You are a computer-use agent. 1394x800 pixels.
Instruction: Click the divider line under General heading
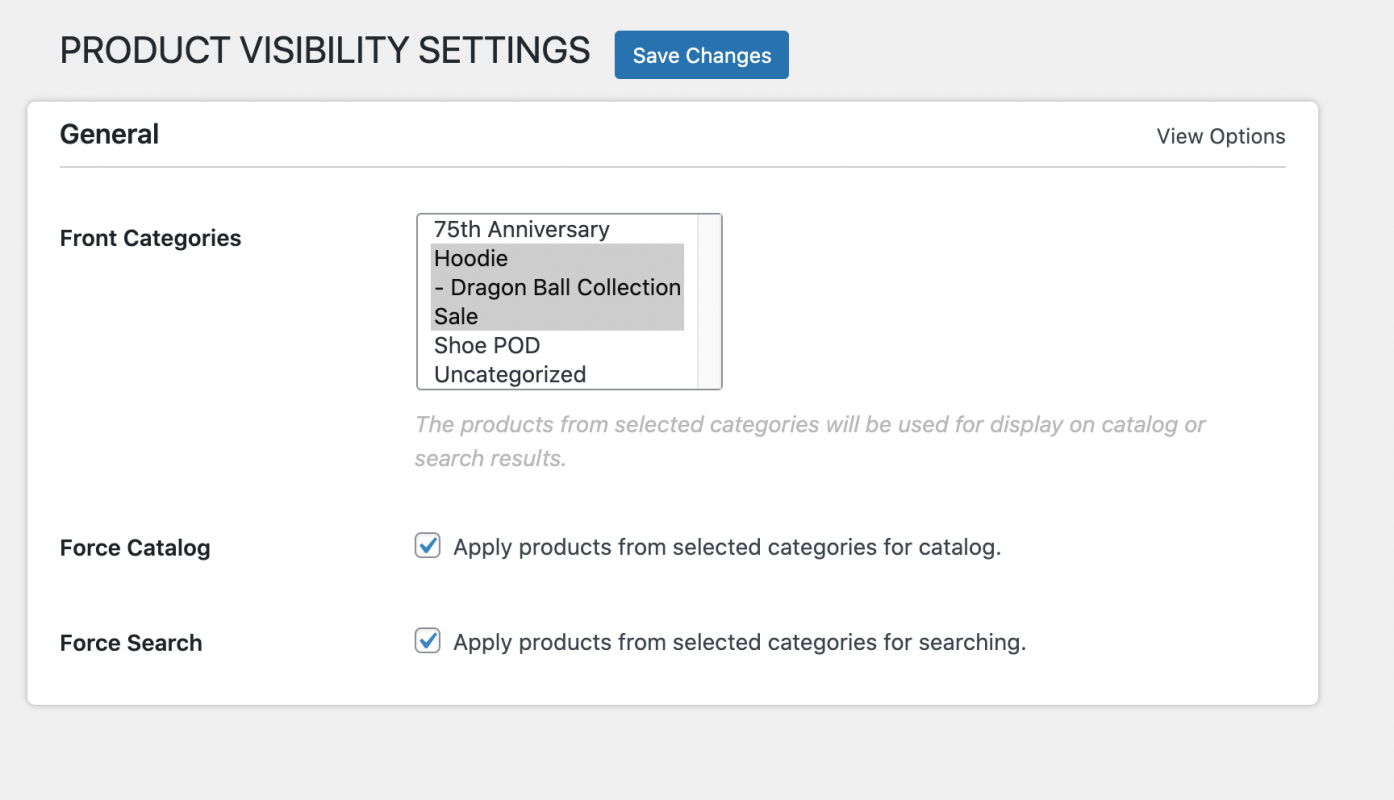coord(672,167)
